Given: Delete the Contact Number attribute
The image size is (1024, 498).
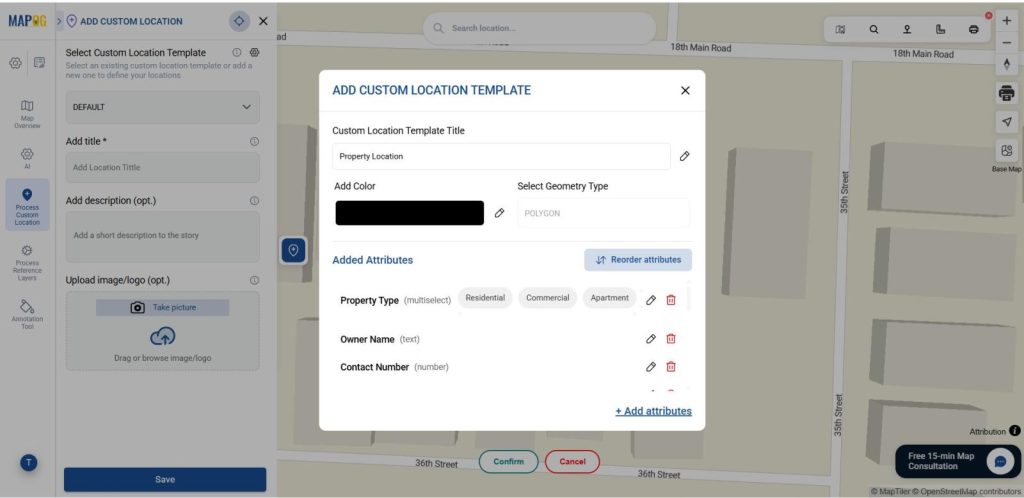Looking at the screenshot, I should pos(671,367).
